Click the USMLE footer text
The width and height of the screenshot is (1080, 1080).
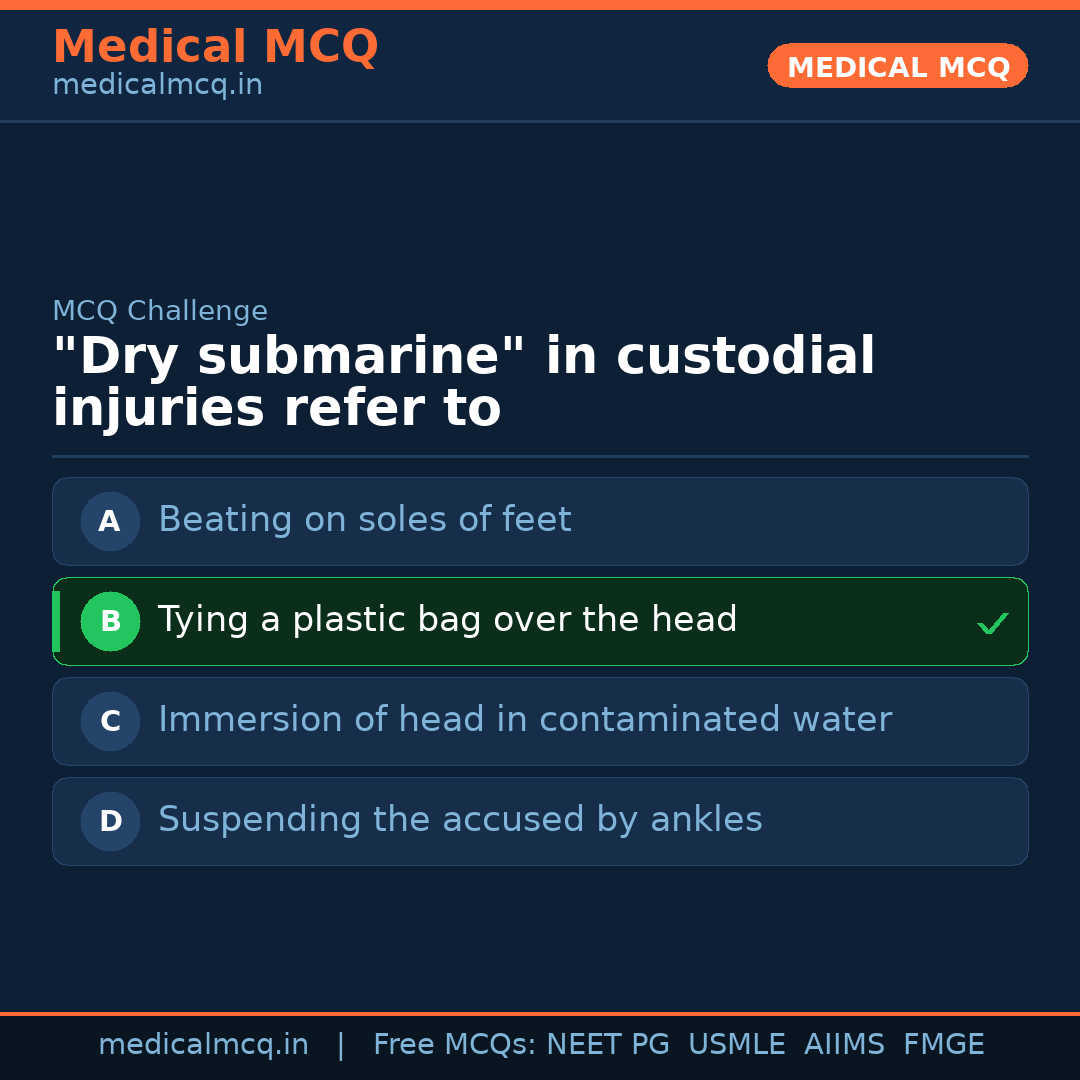pyautogui.click(x=736, y=1045)
